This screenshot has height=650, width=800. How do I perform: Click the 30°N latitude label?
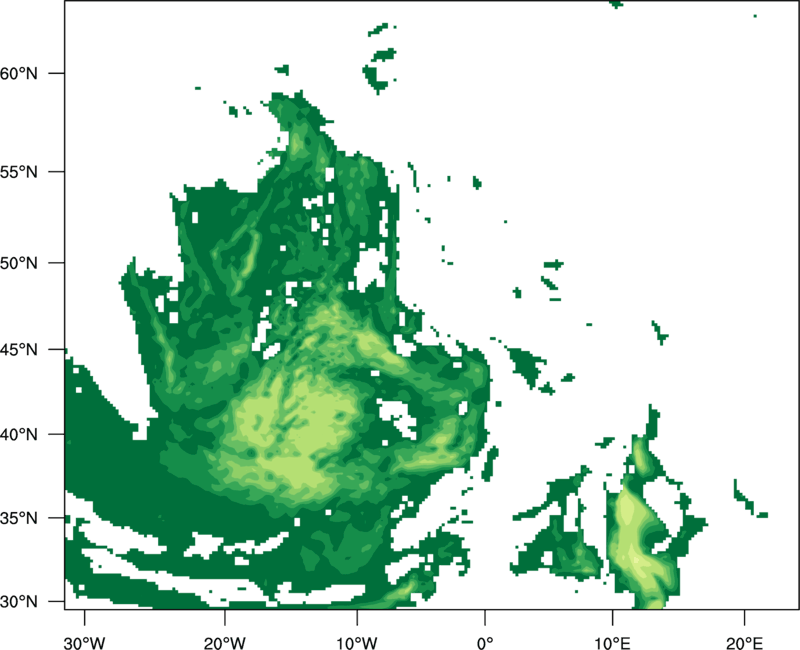pos(18,602)
